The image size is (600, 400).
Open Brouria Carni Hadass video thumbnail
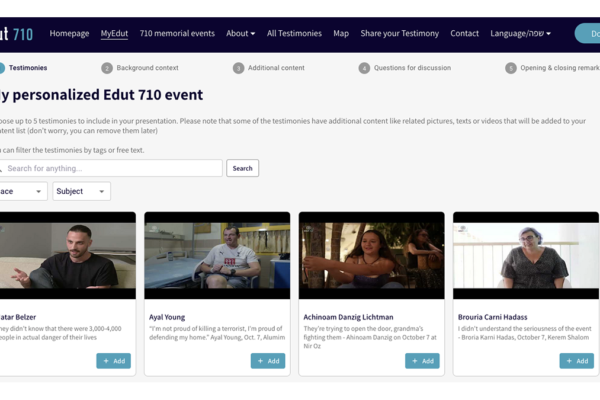[526, 255]
